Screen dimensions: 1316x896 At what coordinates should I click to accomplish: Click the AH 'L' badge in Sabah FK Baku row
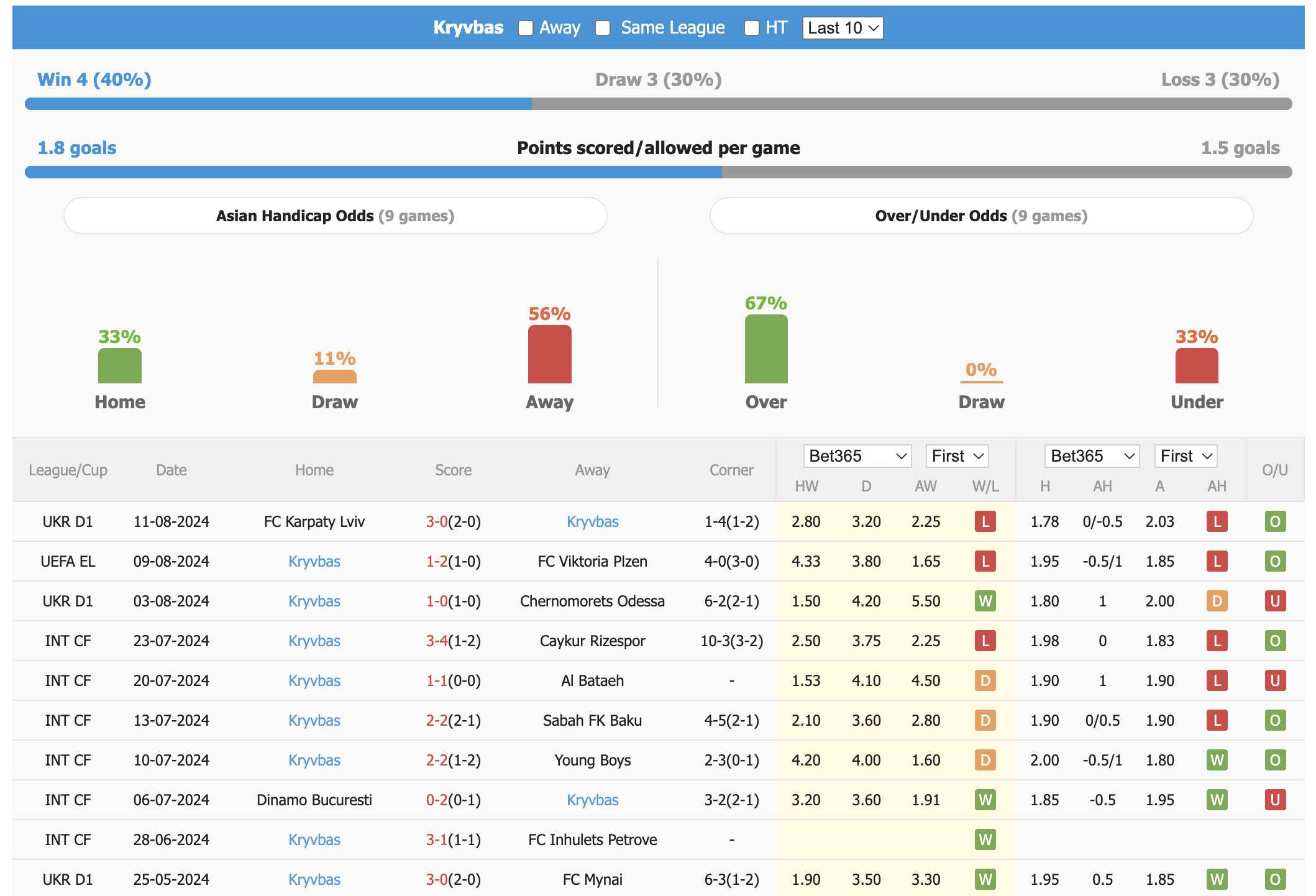point(1217,720)
